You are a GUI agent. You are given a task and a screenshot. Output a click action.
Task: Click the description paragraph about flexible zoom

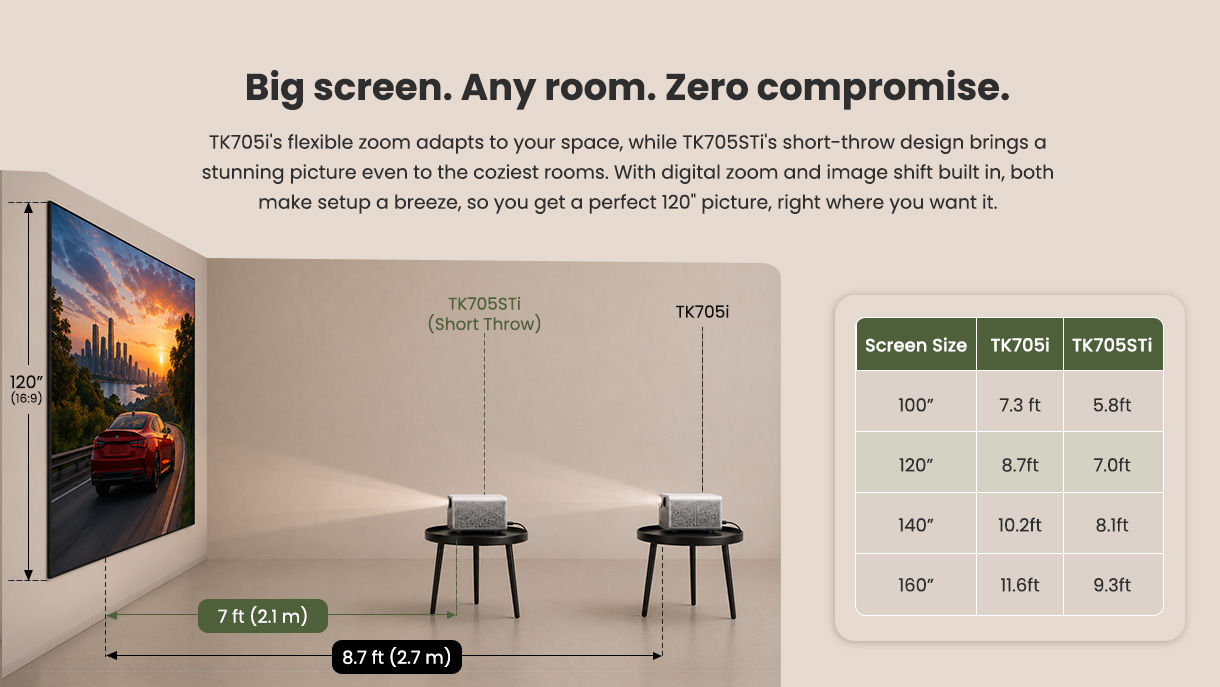tap(627, 172)
